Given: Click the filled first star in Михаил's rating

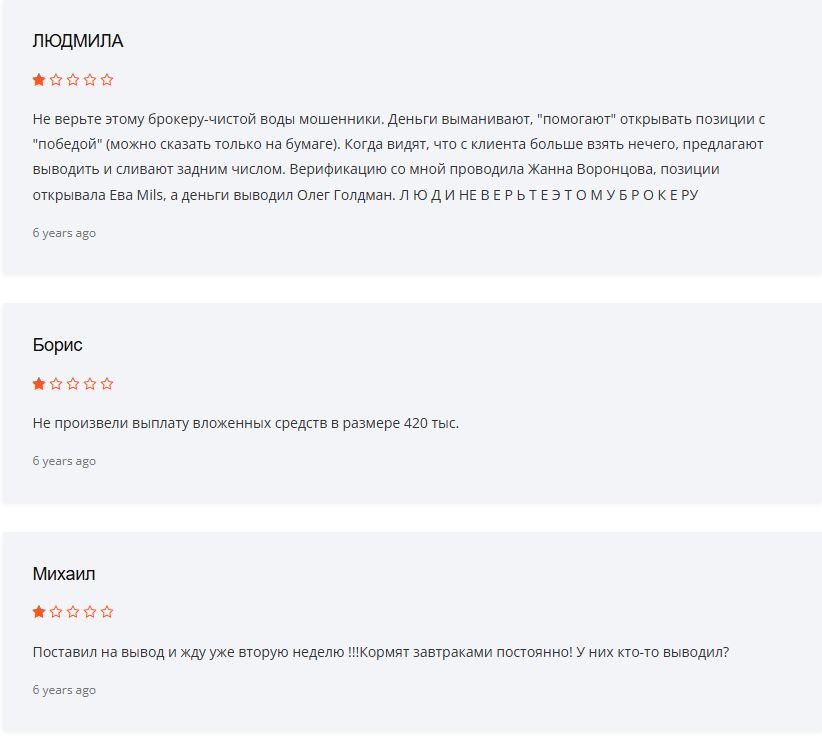Looking at the screenshot, I should coord(39,612).
